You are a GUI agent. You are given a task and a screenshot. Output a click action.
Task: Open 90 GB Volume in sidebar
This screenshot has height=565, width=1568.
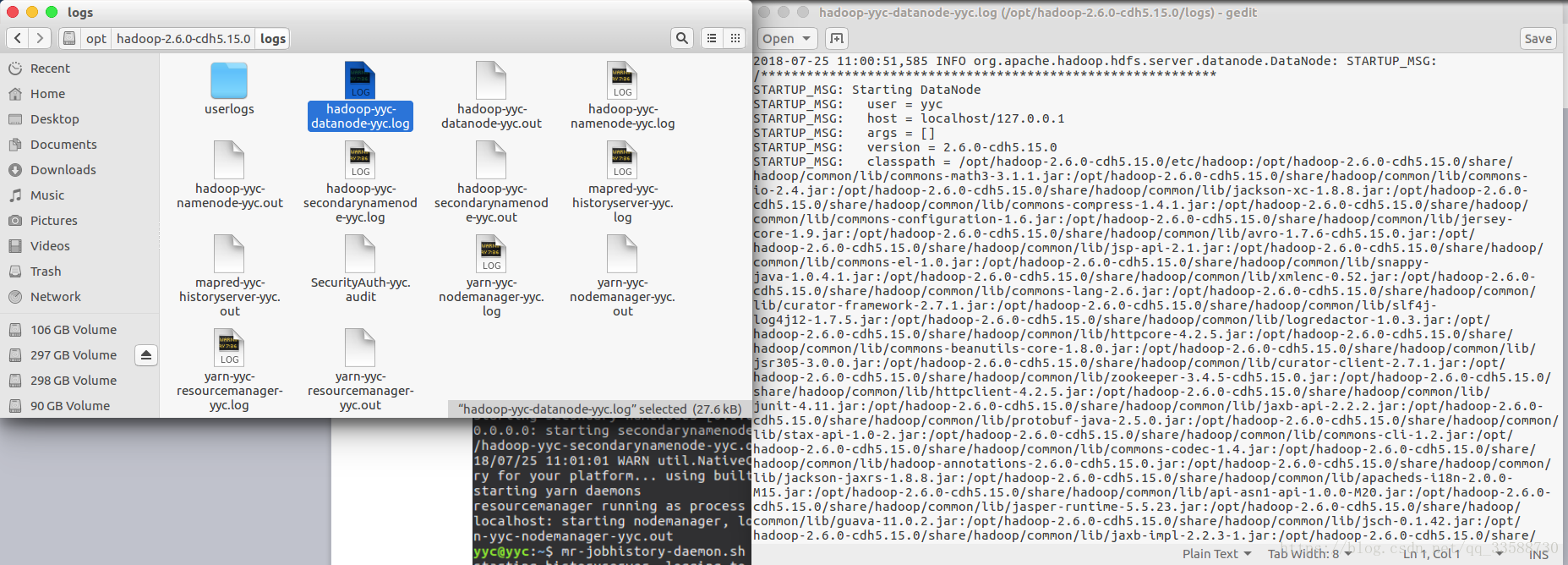79,406
